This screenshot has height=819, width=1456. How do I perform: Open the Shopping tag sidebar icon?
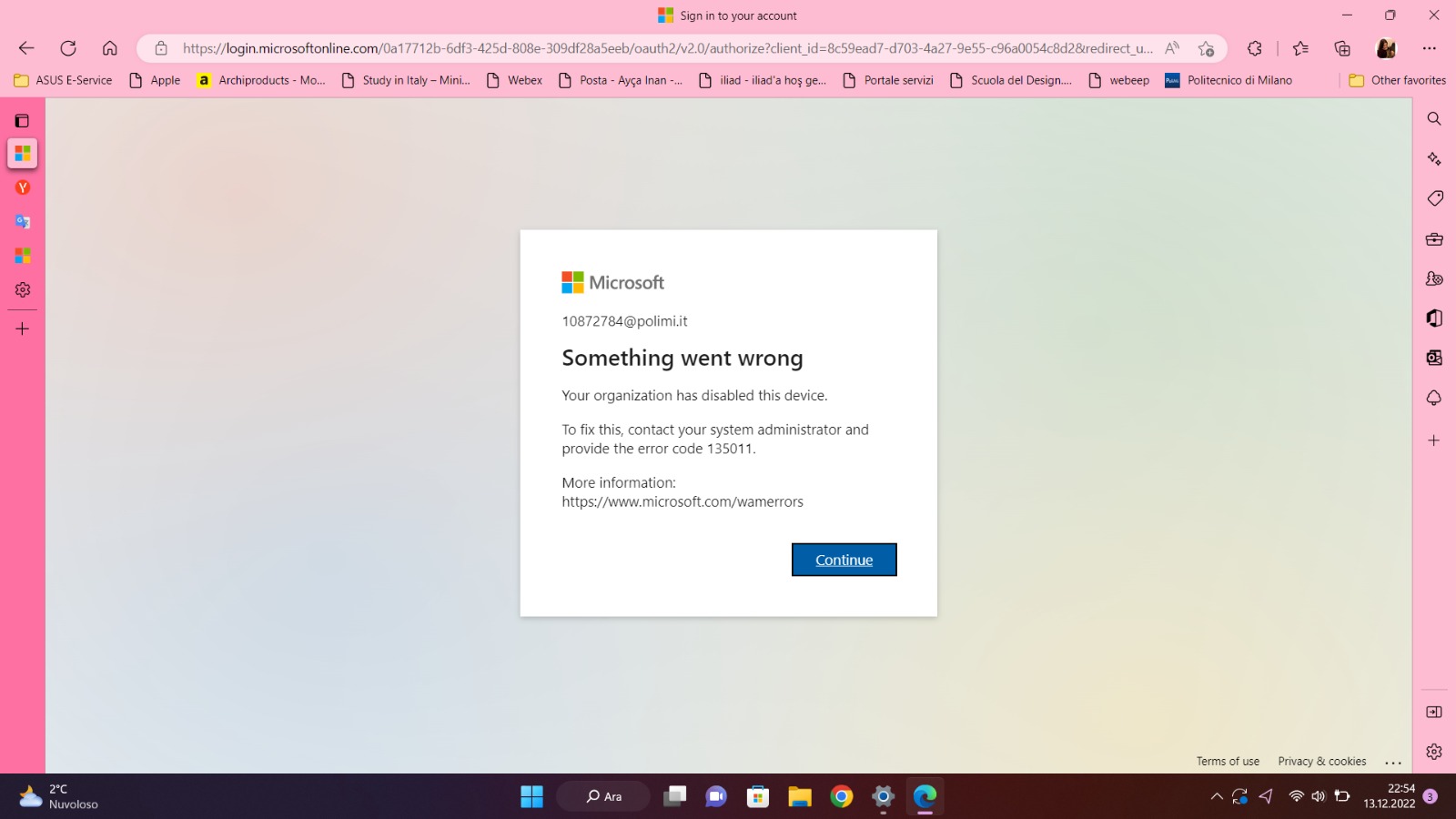(1434, 198)
